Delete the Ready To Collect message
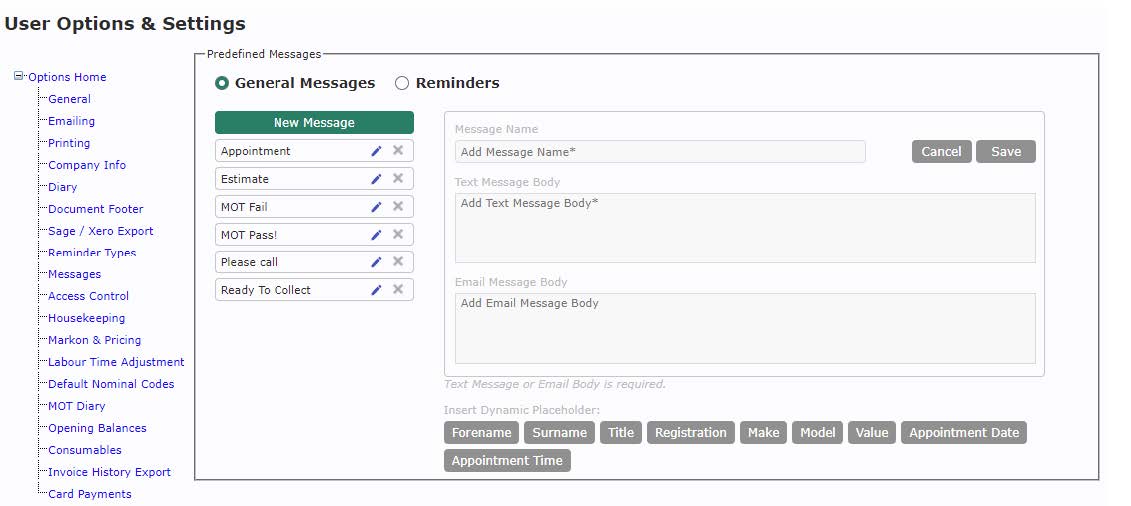The image size is (1131, 506). (x=398, y=289)
